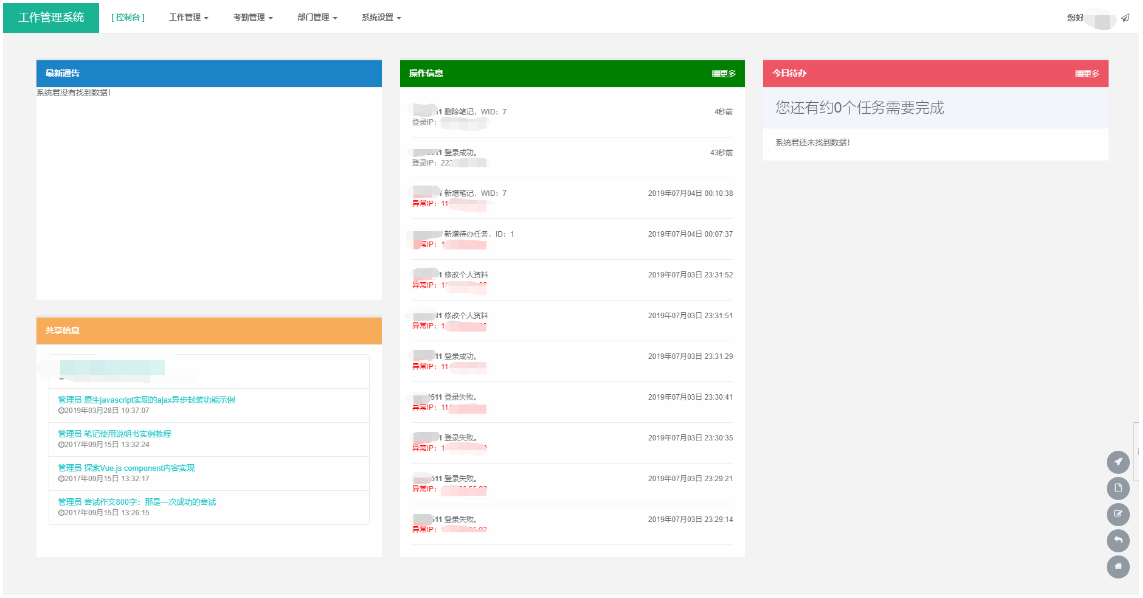Click 更多 in green 操作信息 header
This screenshot has width=1143, height=598.
724,74
